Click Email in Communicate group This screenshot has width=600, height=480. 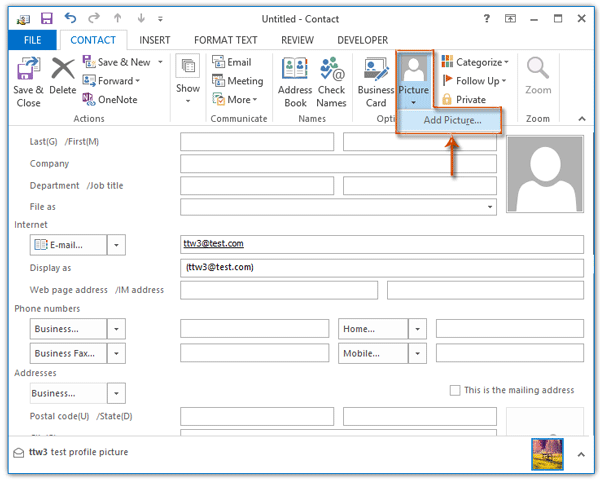point(232,62)
